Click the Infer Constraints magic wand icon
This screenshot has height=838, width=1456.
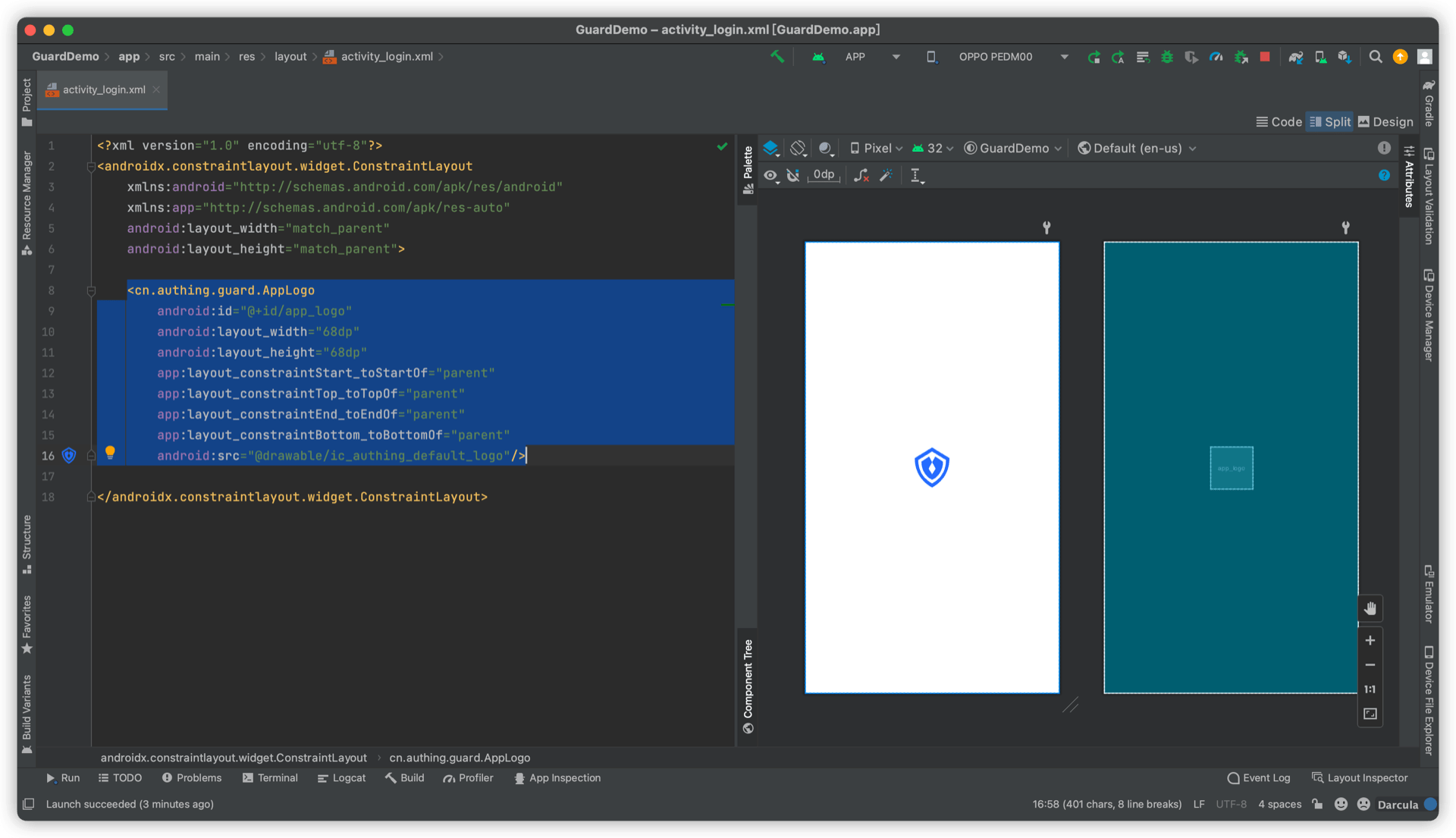886,176
